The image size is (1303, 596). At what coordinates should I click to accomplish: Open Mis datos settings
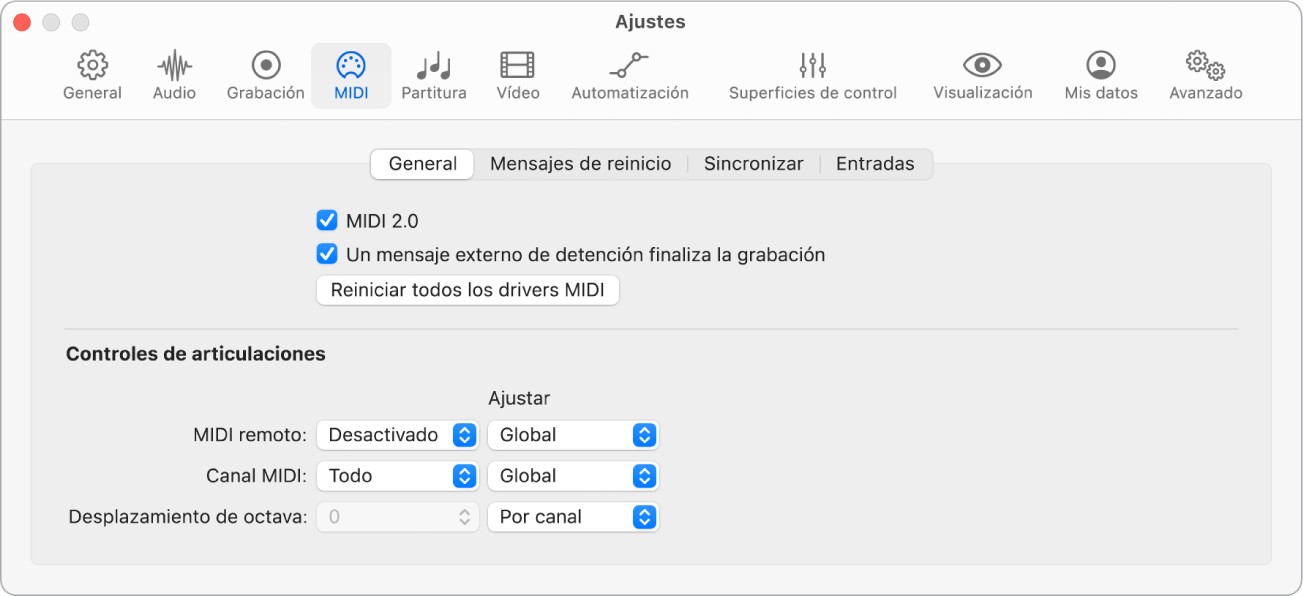click(1100, 75)
